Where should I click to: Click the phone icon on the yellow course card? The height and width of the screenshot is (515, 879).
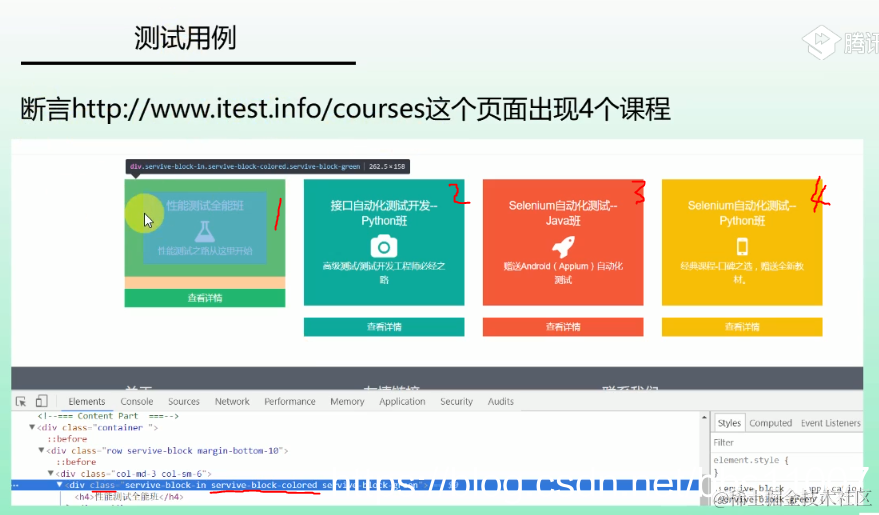point(742,247)
